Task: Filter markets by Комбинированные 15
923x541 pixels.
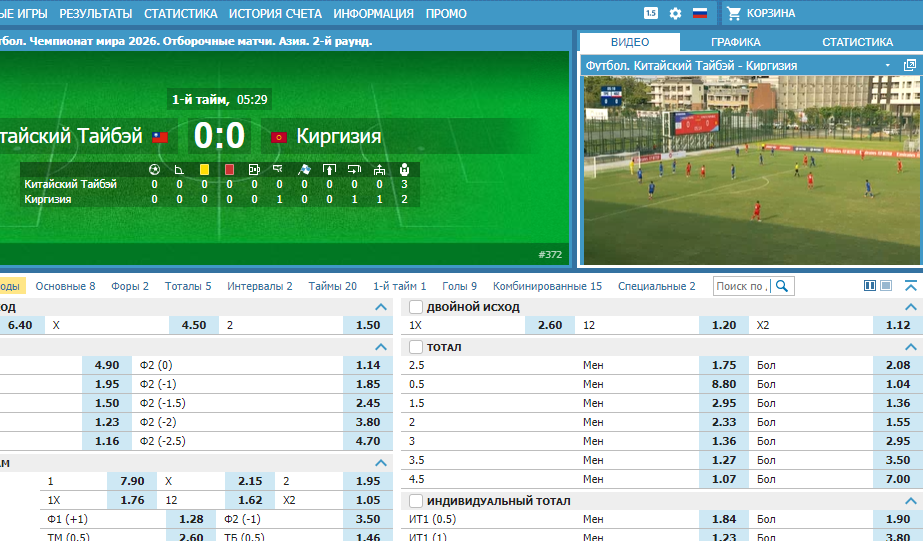Action: [547, 286]
